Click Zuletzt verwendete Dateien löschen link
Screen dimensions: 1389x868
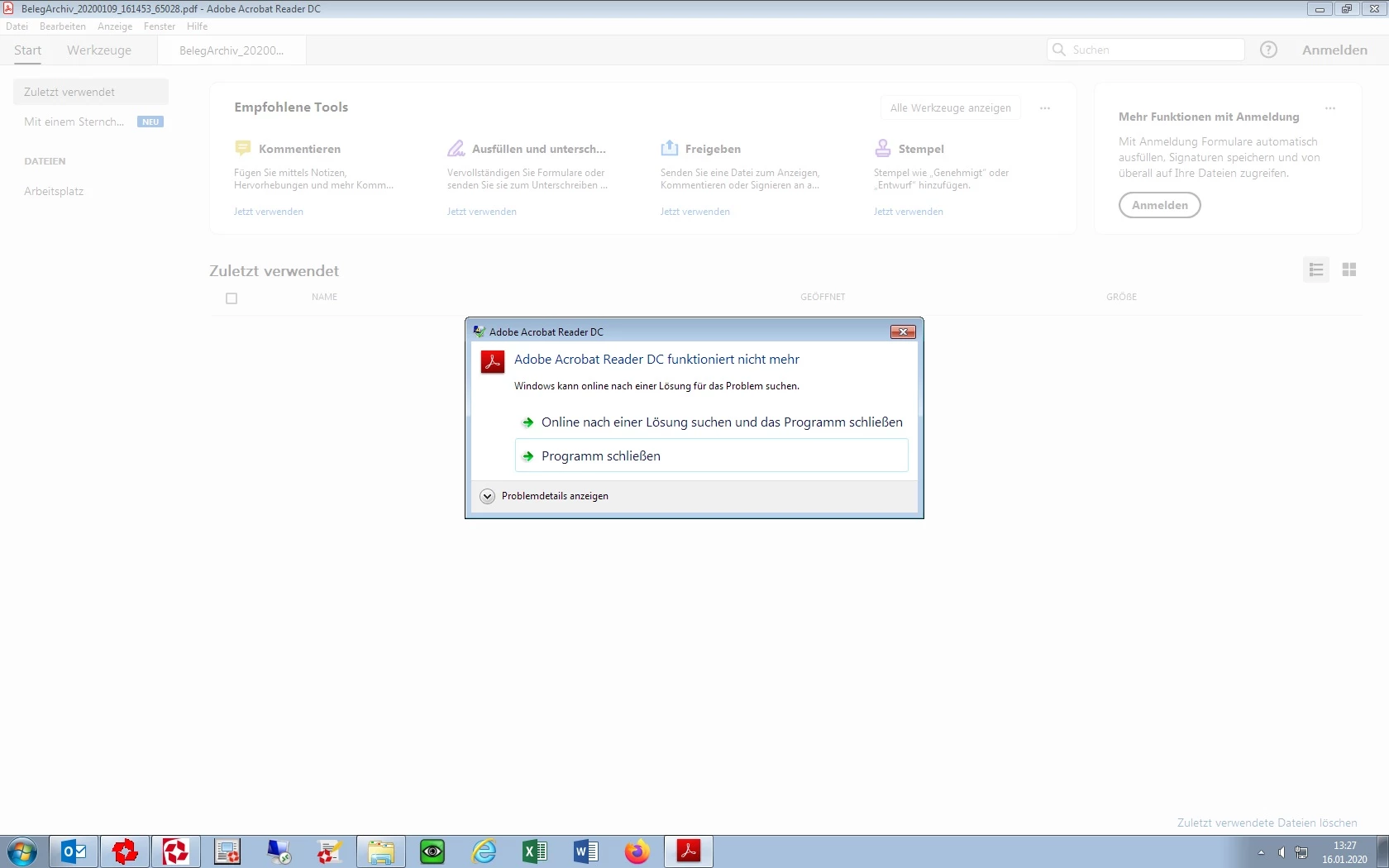point(1267,823)
